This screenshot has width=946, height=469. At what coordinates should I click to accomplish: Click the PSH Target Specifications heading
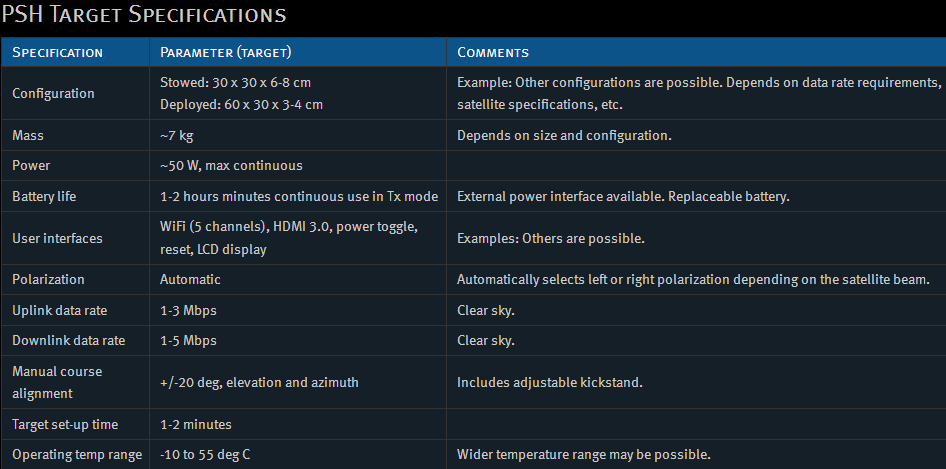pos(144,15)
